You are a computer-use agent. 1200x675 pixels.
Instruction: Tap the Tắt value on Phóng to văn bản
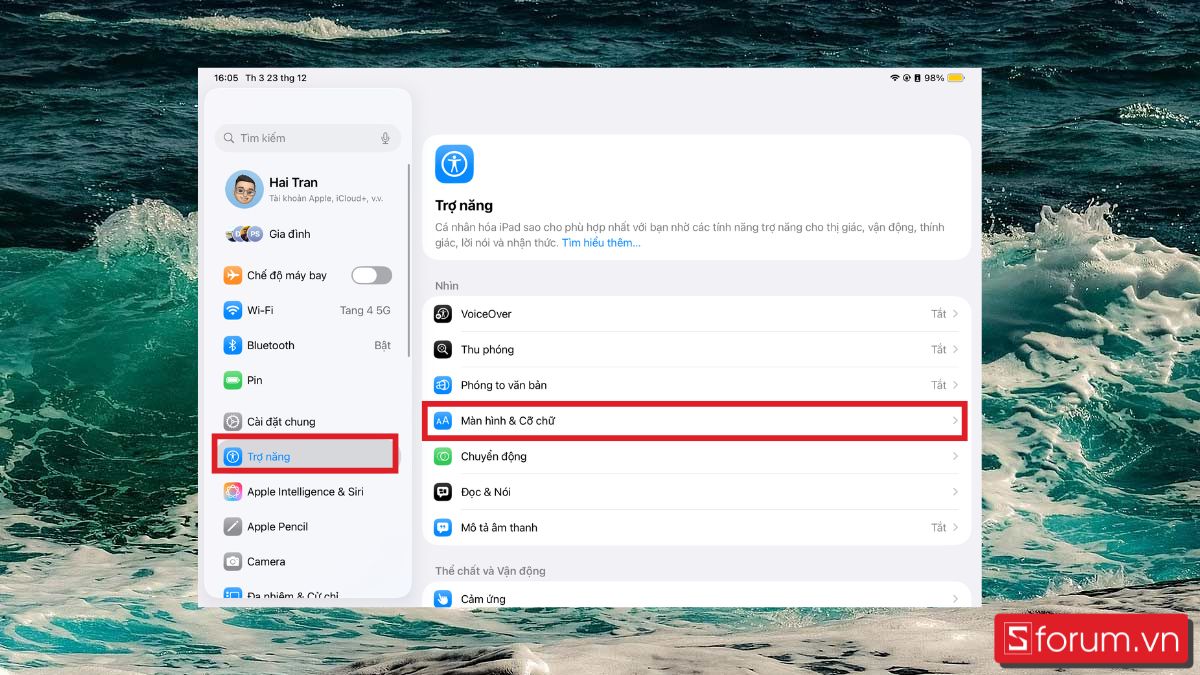pos(939,385)
